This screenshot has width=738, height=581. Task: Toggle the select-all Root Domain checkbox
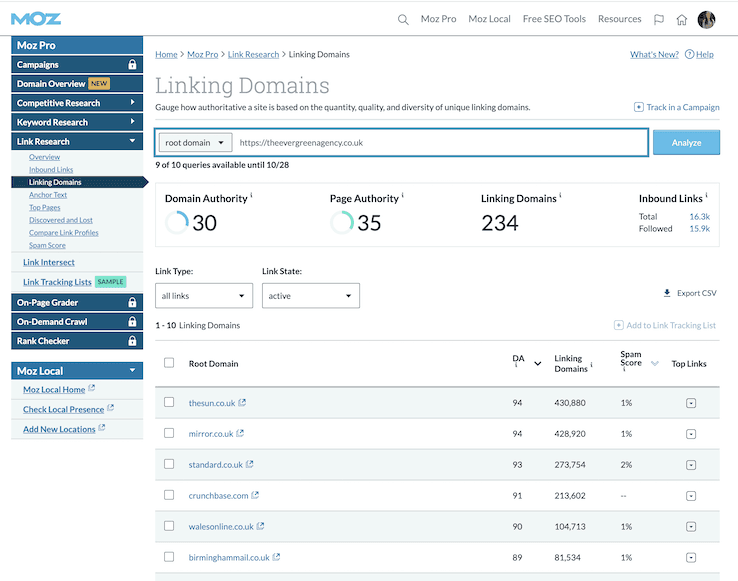pyautogui.click(x=169, y=363)
